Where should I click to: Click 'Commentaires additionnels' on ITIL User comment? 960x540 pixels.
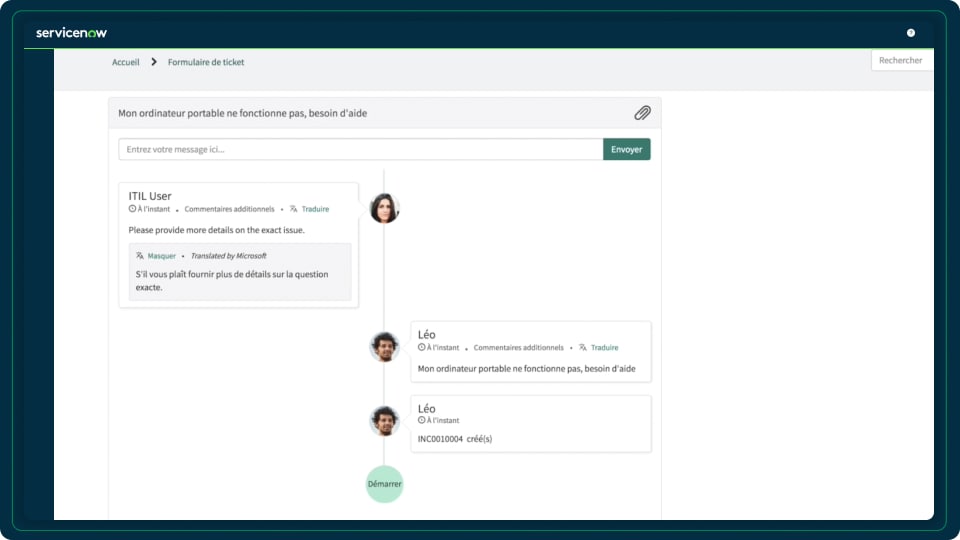tap(230, 209)
